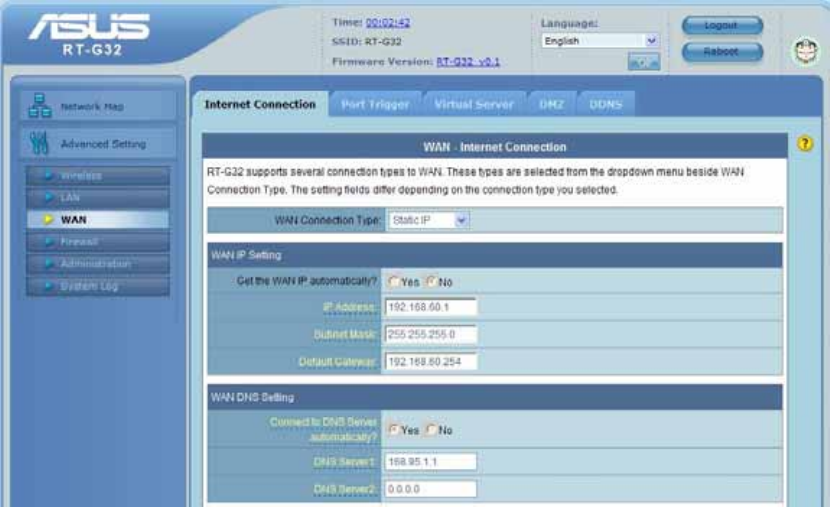Open the Firewall menu item
The width and height of the screenshot is (830, 507).
point(98,241)
